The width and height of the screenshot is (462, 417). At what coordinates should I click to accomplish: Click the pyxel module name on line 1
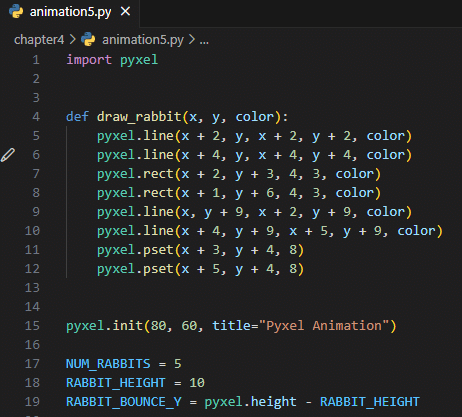tap(139, 60)
